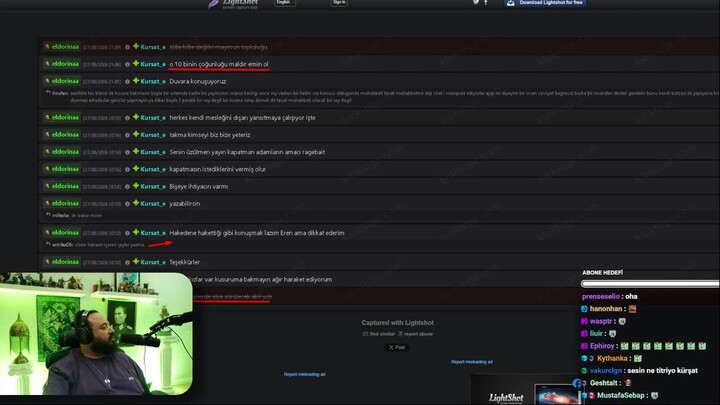The image size is (720, 405).
Task: Click the streamer webcam overlay
Action: point(96,334)
